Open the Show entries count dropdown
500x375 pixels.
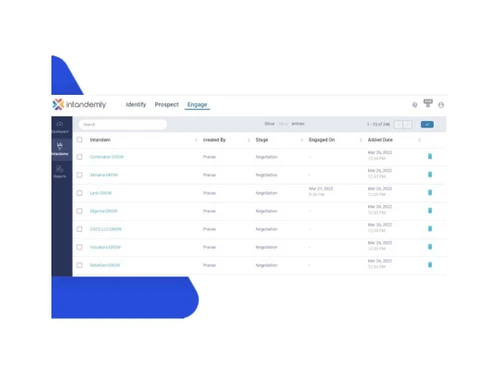[284, 124]
